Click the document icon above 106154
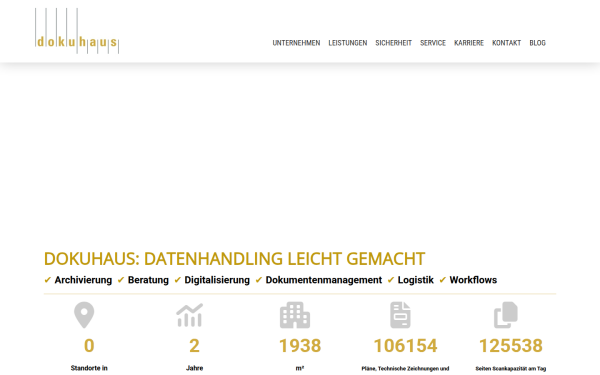Screen dimensions: 600x375 [400, 315]
